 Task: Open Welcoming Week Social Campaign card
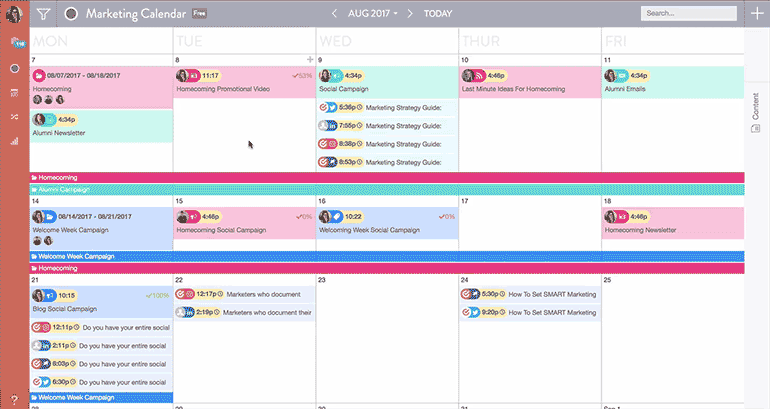point(387,223)
